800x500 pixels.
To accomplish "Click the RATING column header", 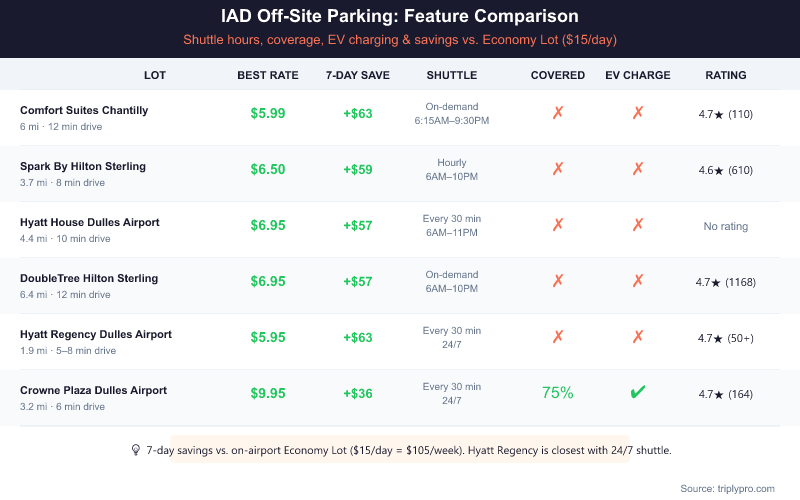I will [x=726, y=75].
